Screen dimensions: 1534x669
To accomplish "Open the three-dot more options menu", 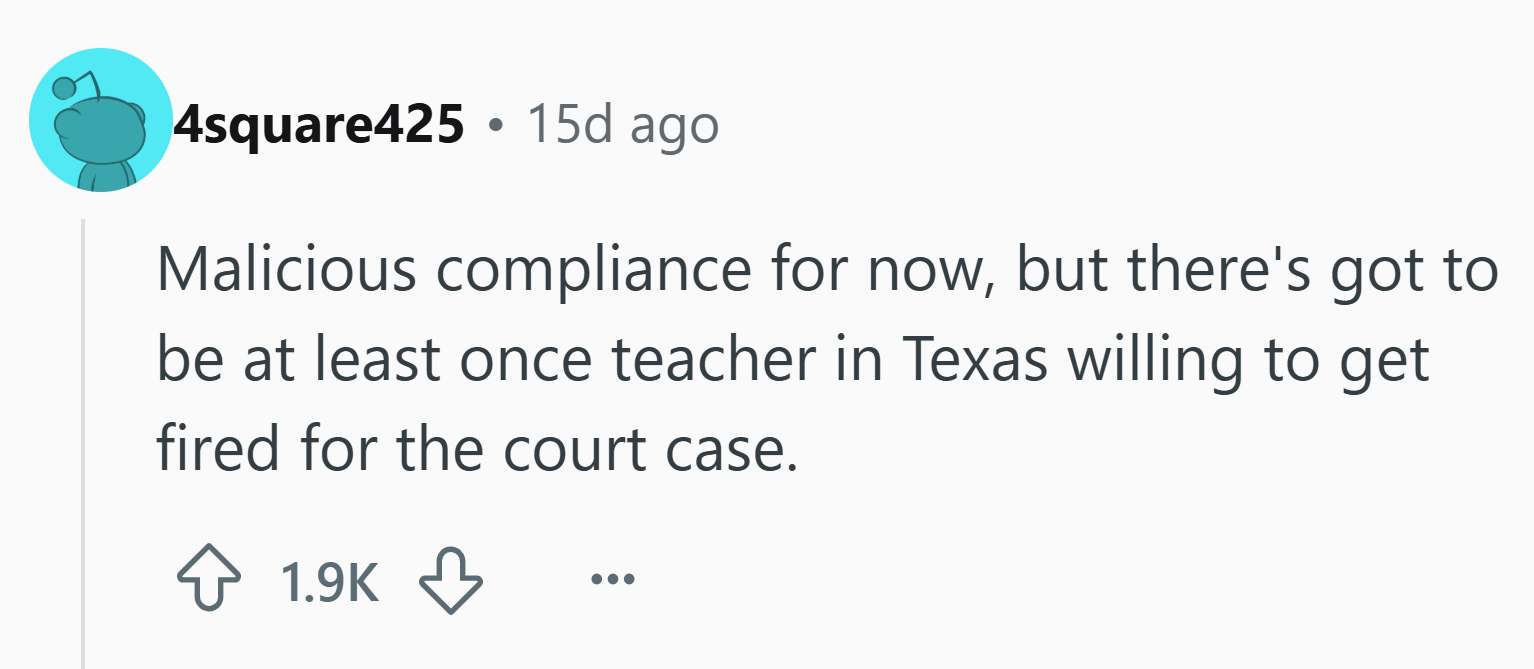I will tap(612, 579).
